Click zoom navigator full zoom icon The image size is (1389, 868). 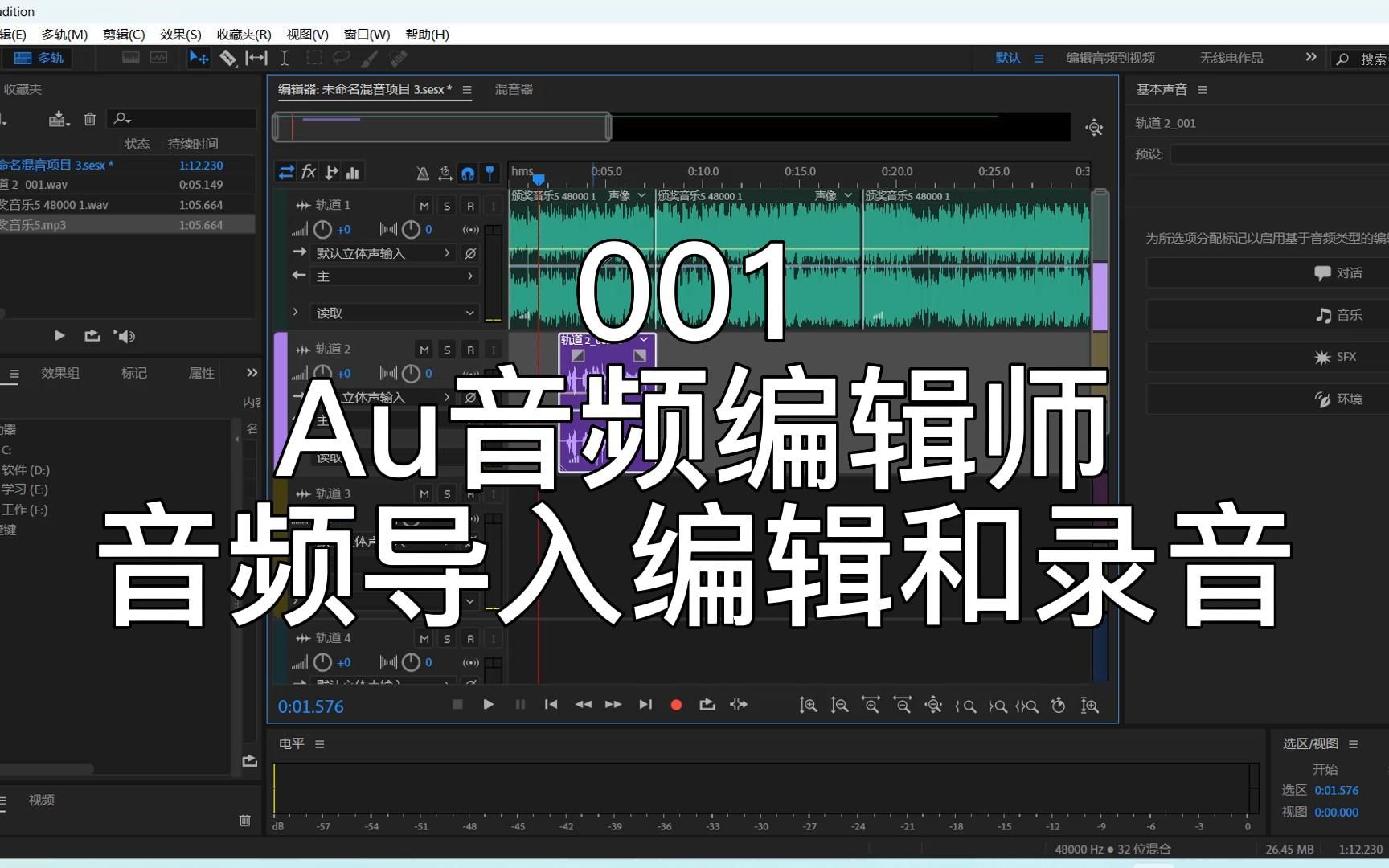1094,128
